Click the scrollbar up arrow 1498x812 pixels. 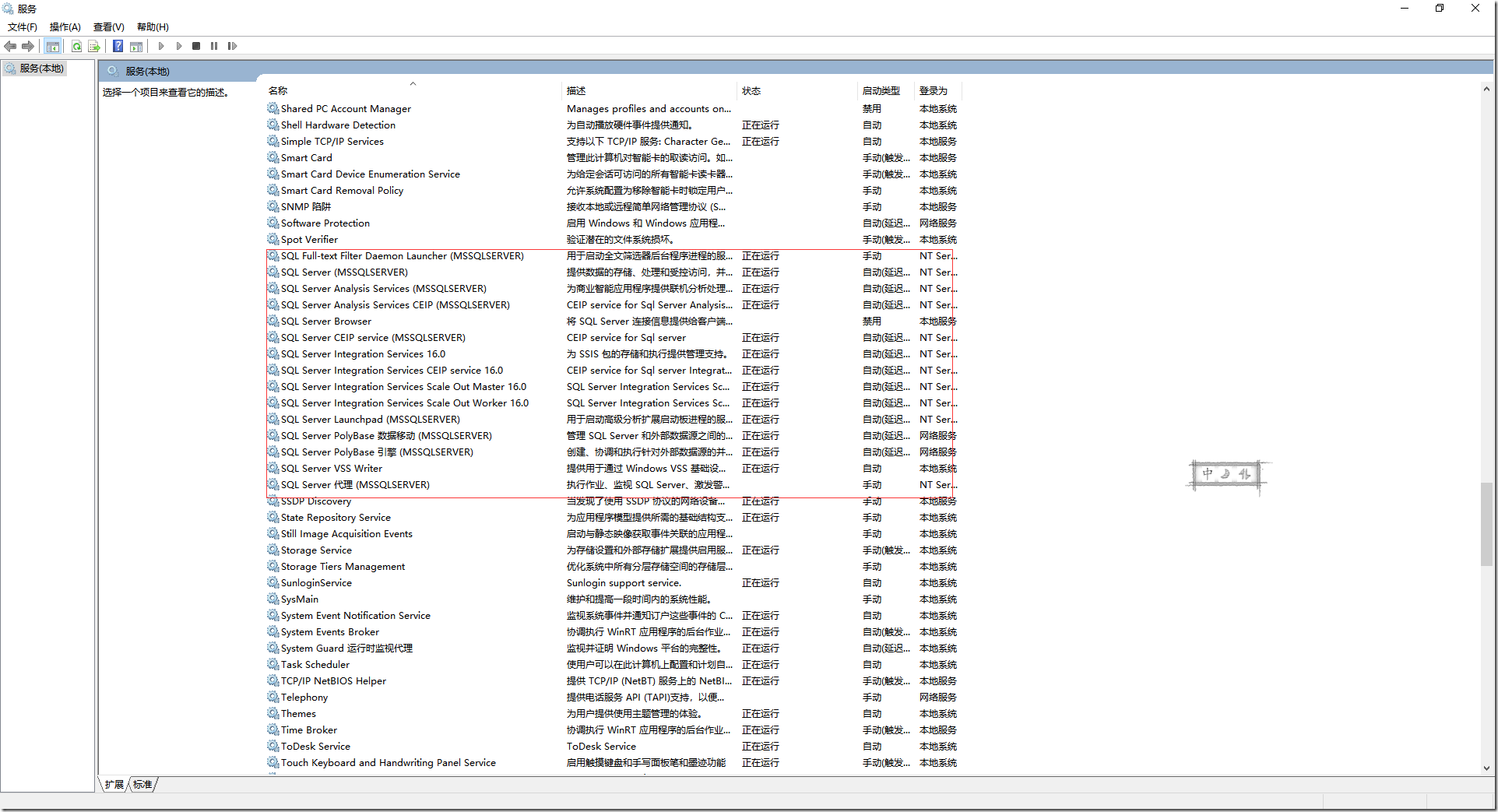1486,89
